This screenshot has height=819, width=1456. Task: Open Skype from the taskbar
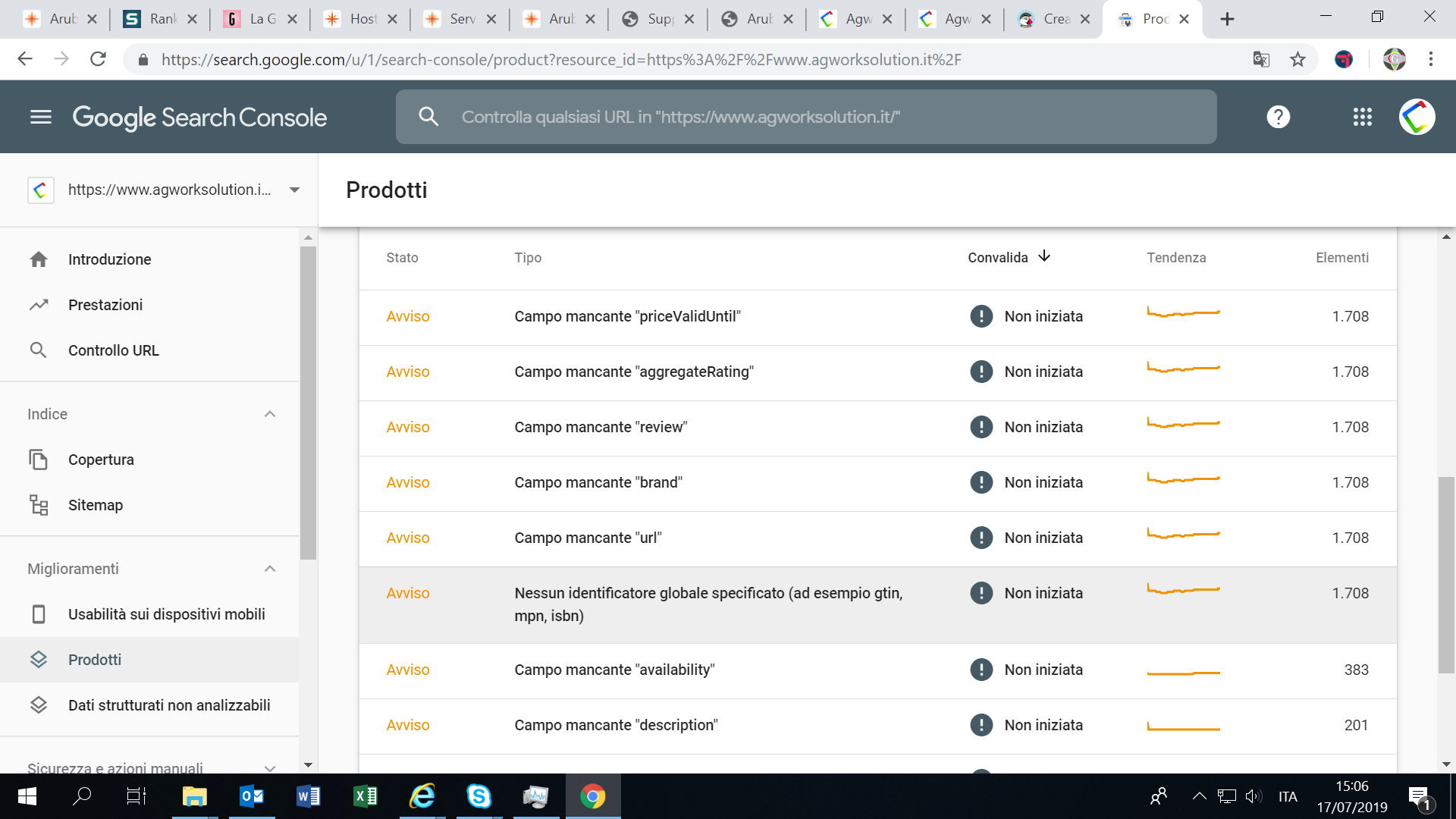coord(479,796)
